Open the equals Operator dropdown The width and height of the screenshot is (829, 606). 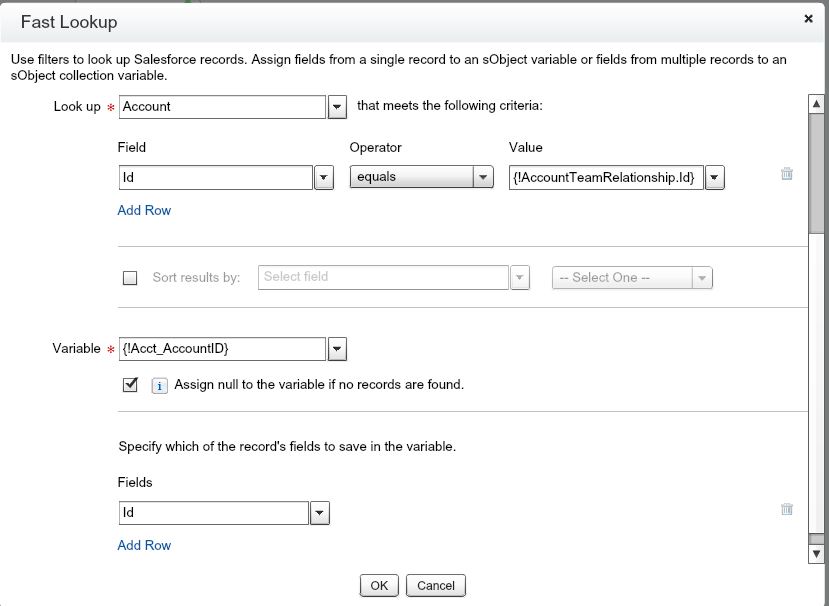[x=484, y=178]
